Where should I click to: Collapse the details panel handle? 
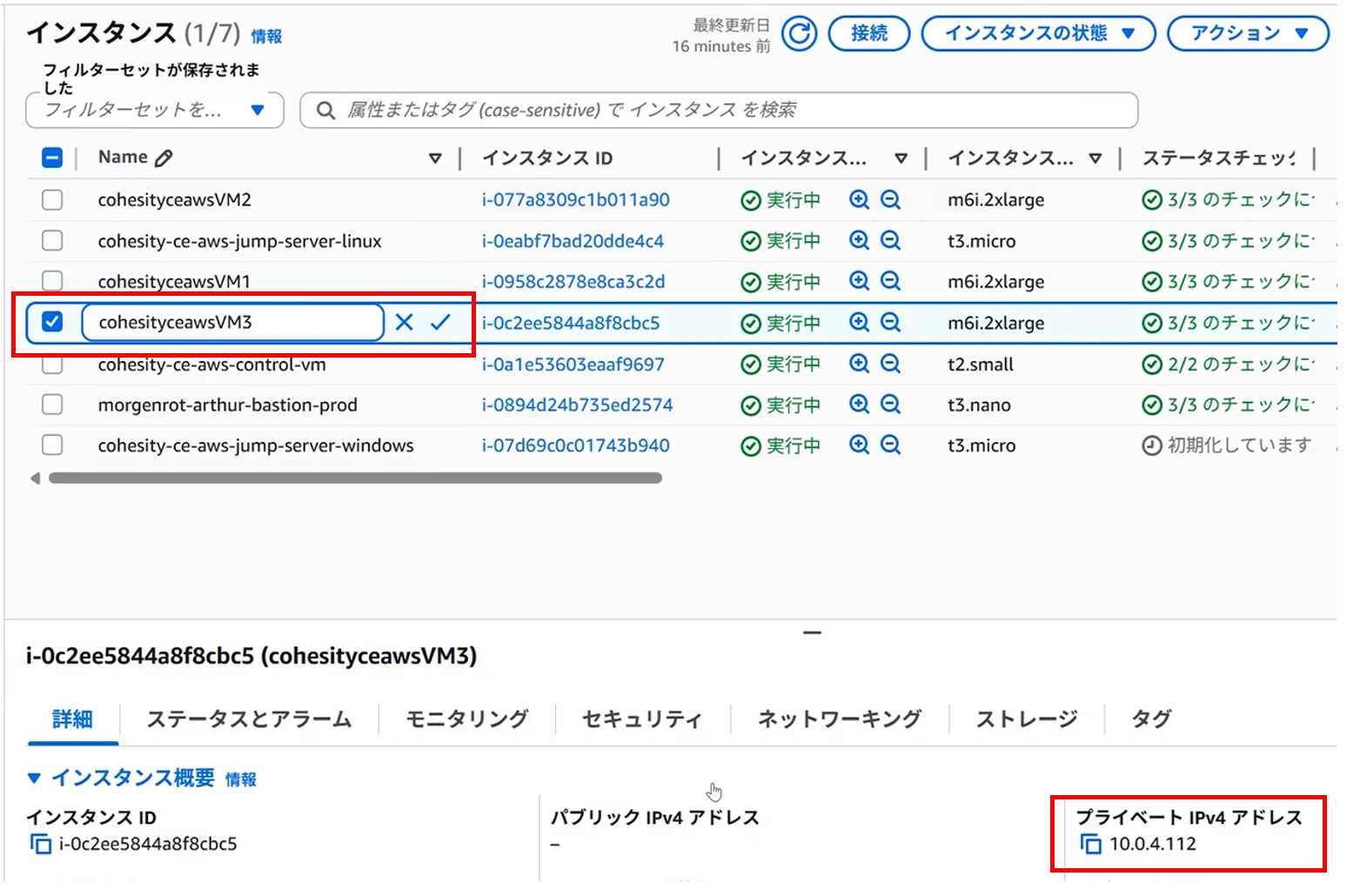pyautogui.click(x=812, y=632)
